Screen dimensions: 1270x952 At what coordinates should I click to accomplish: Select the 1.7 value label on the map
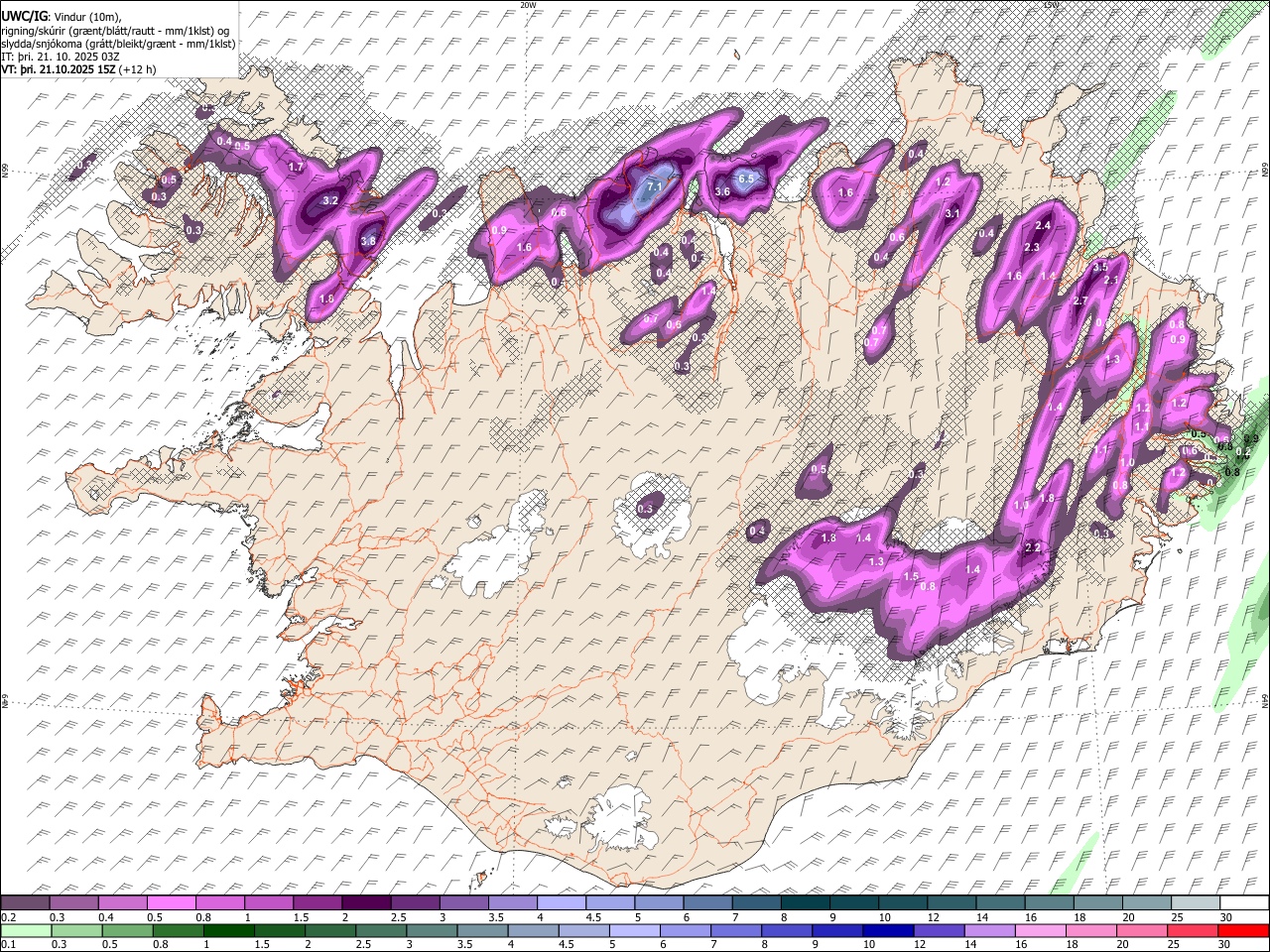(x=296, y=168)
